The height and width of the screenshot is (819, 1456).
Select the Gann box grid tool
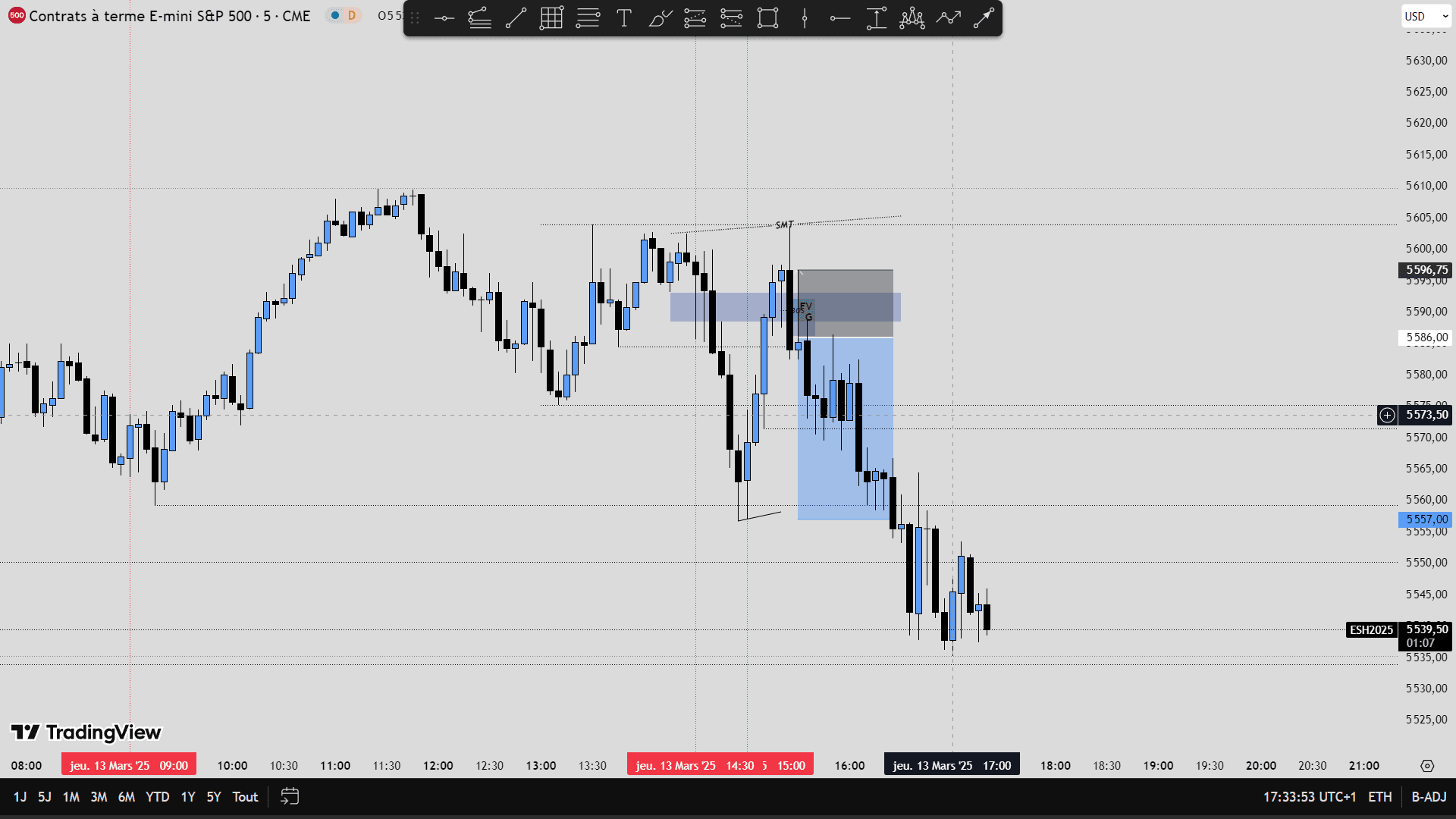click(551, 18)
